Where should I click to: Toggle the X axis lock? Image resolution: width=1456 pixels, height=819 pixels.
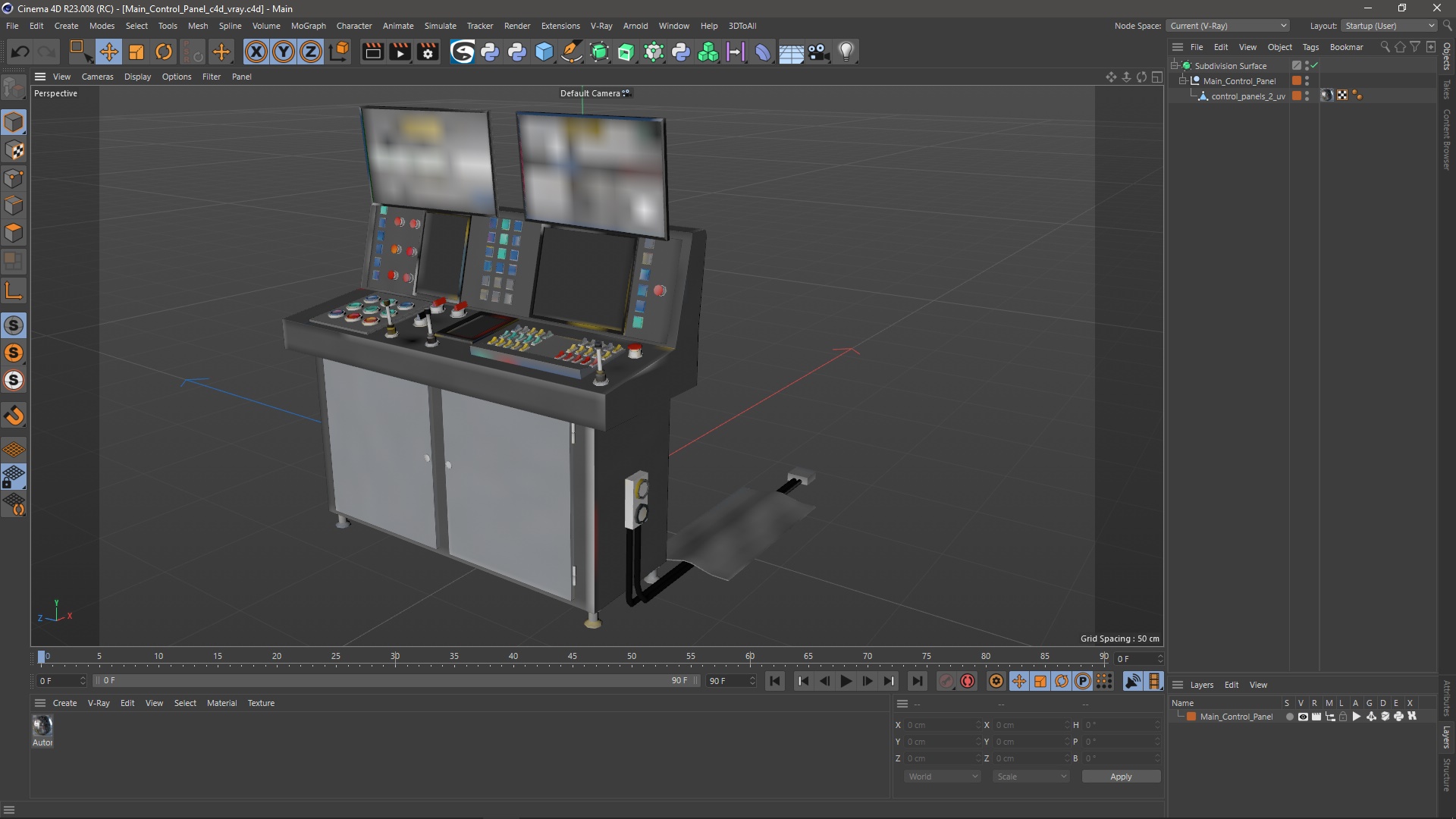(256, 52)
